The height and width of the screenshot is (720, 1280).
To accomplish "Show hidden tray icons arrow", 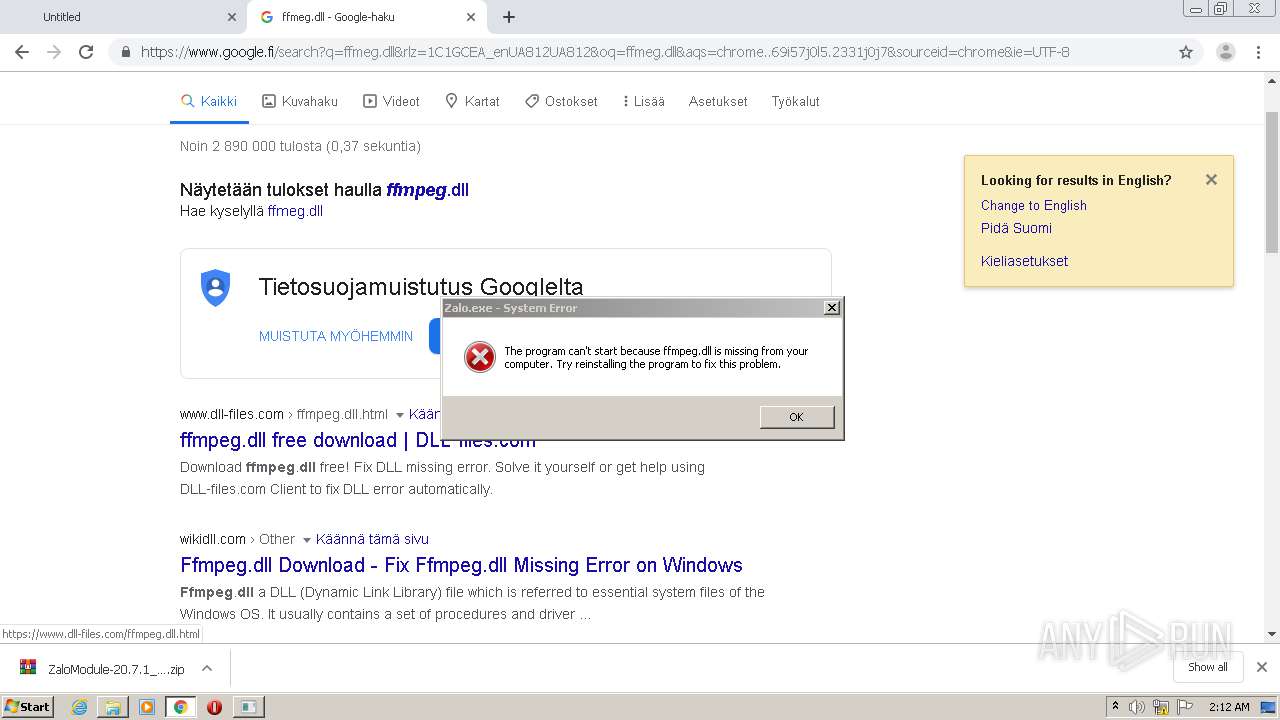I will click(x=1115, y=706).
